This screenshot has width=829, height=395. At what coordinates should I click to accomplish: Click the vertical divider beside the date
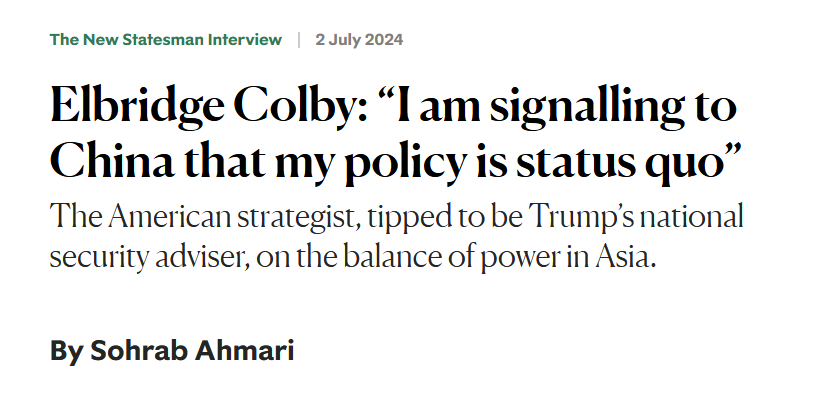coord(299,40)
